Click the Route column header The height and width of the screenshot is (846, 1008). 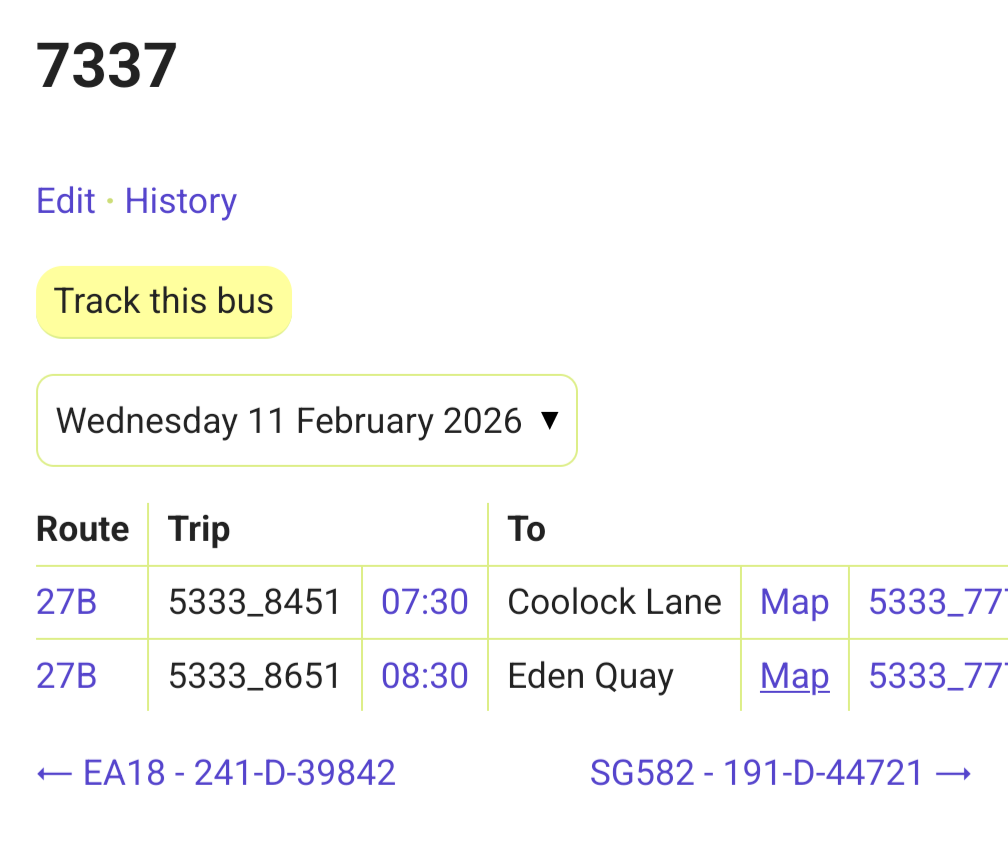(82, 529)
